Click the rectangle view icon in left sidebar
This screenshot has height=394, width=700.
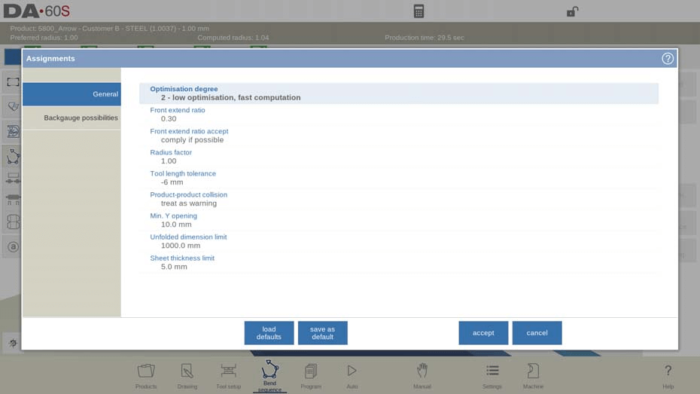[x=12, y=82]
